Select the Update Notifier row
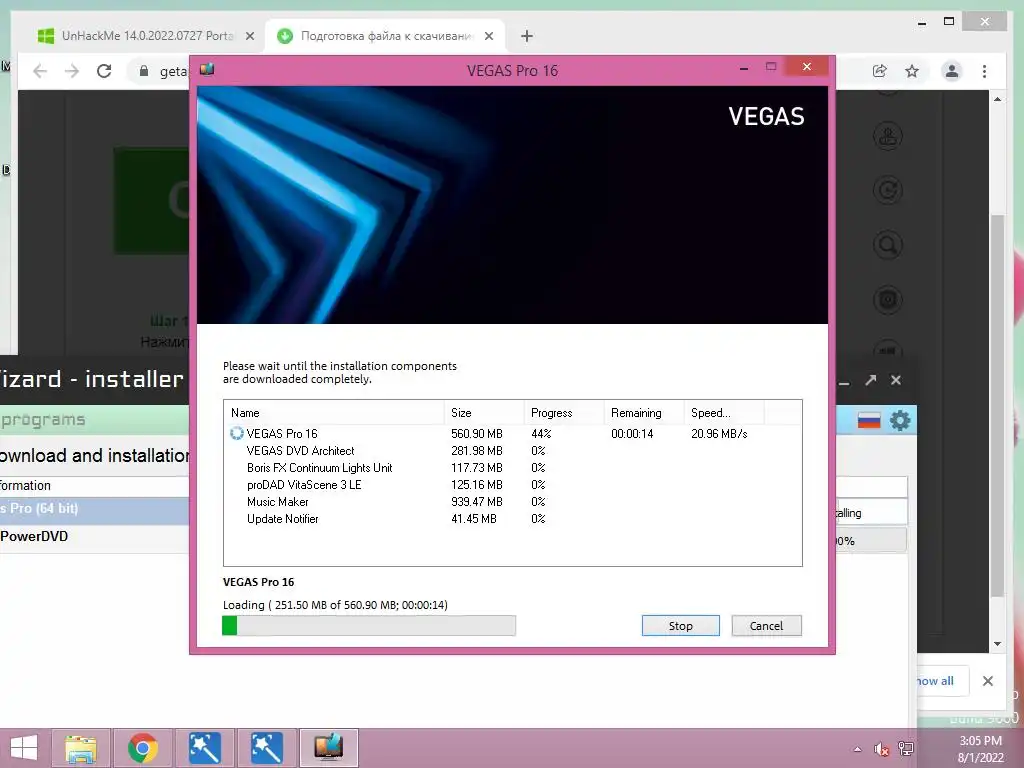Image resolution: width=1024 pixels, height=768 pixels. 513,519
